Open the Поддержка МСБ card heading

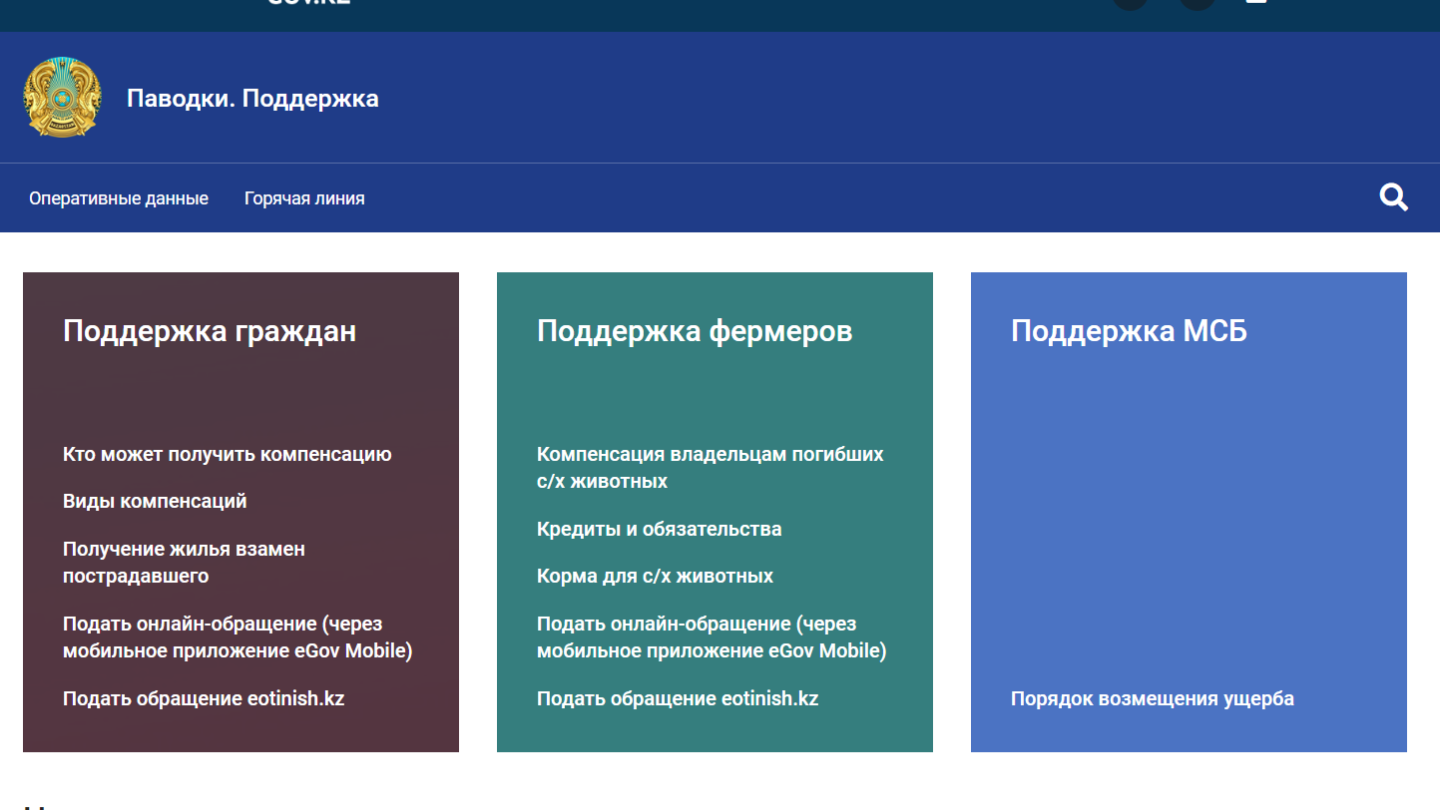click(x=1128, y=331)
